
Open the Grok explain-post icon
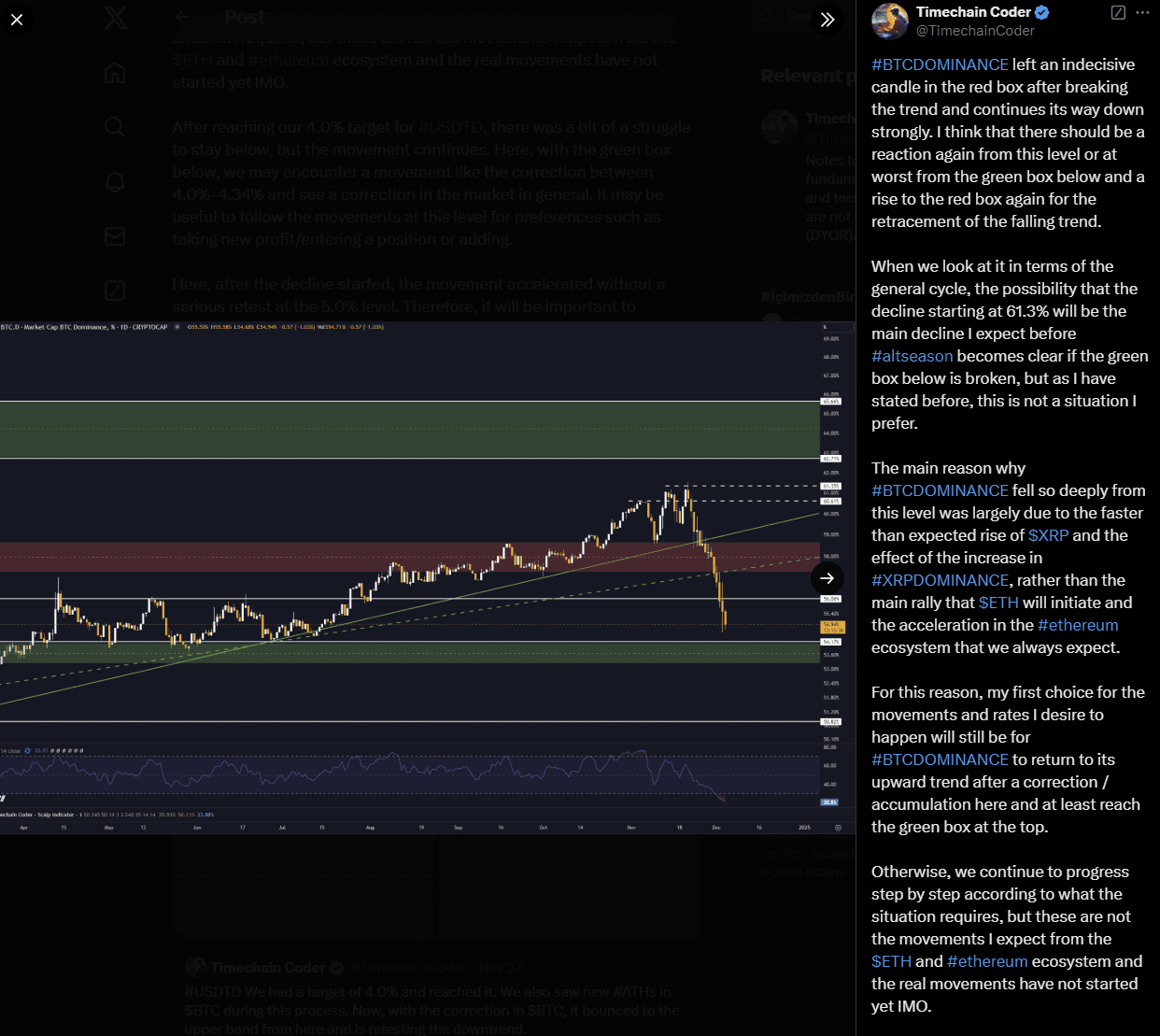[1118, 12]
